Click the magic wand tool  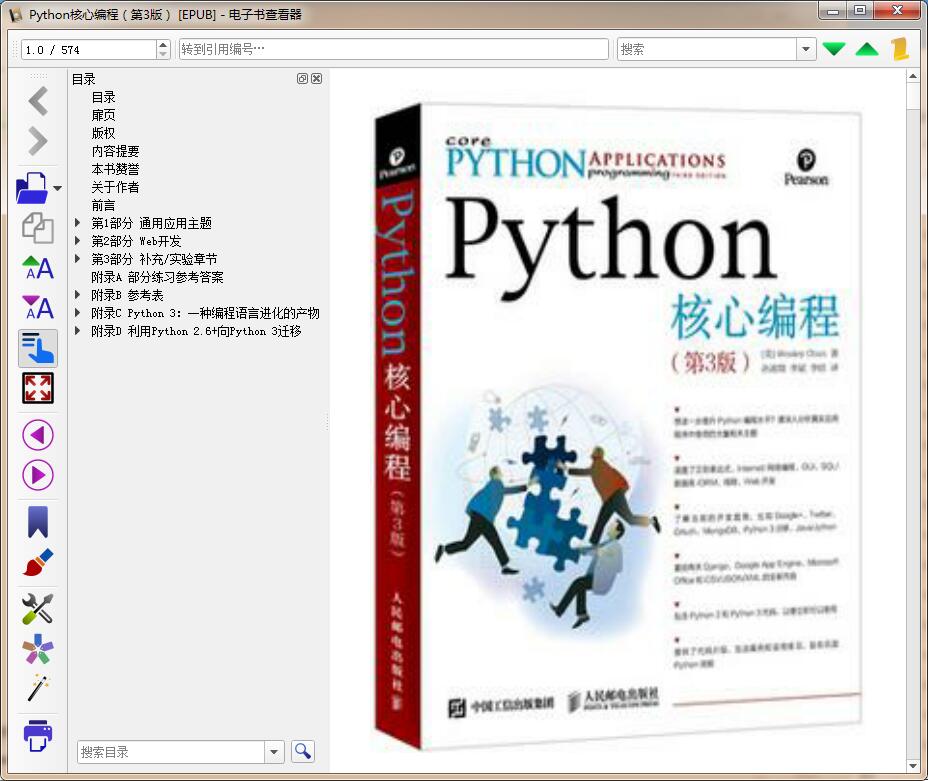(37, 688)
